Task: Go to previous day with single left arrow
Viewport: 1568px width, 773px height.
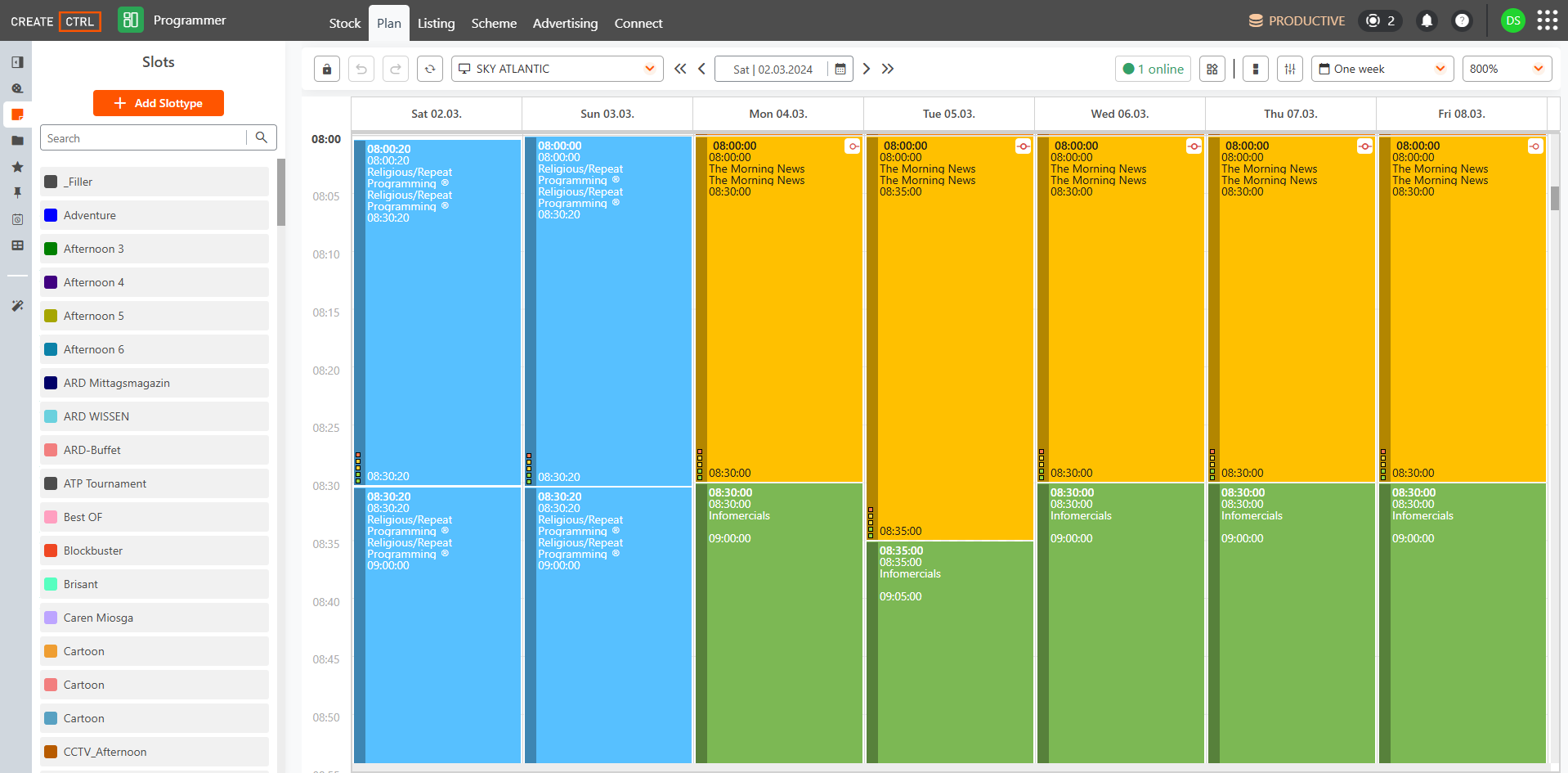Action: 701,69
